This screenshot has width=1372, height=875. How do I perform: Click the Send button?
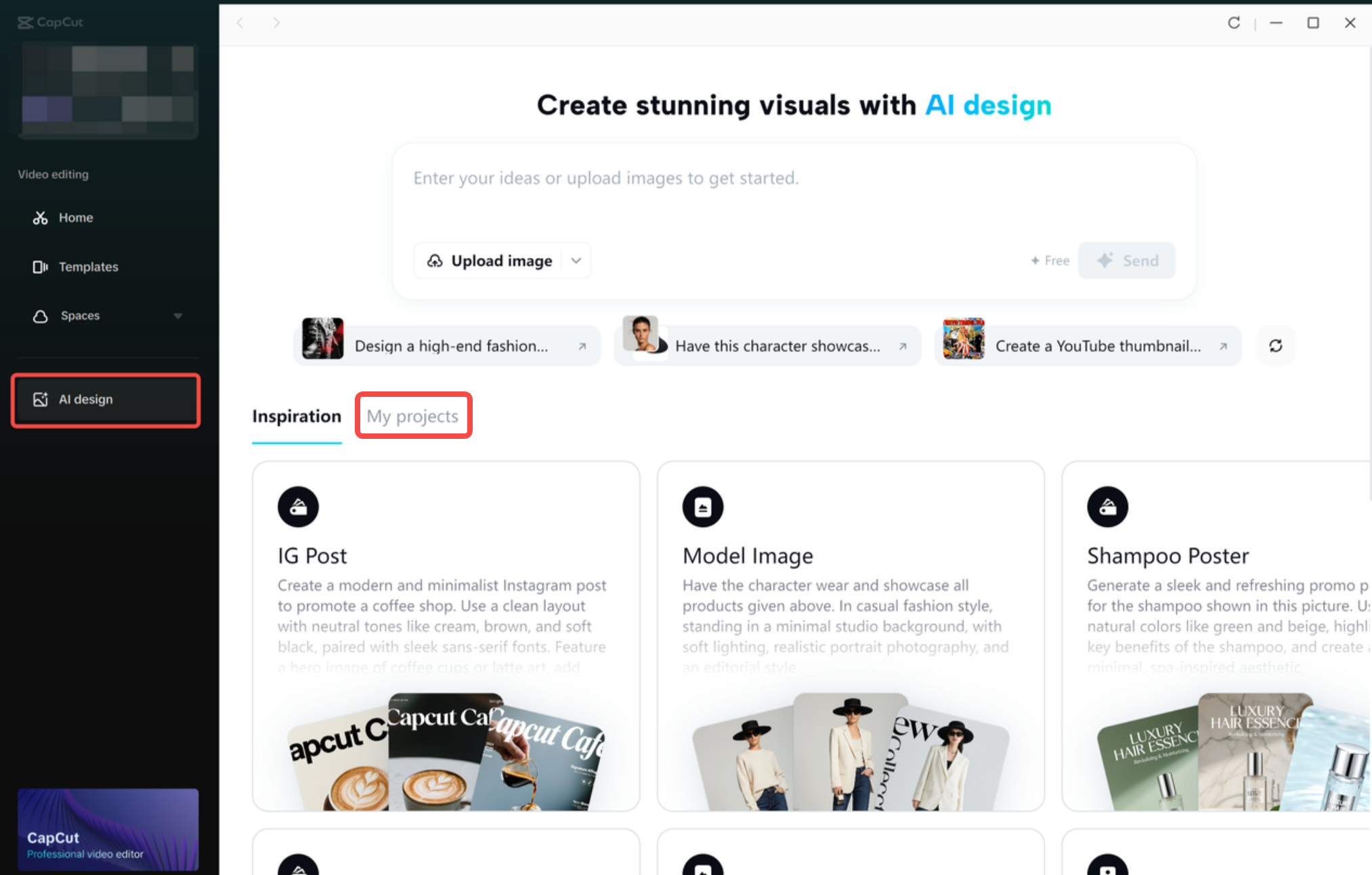point(1127,261)
